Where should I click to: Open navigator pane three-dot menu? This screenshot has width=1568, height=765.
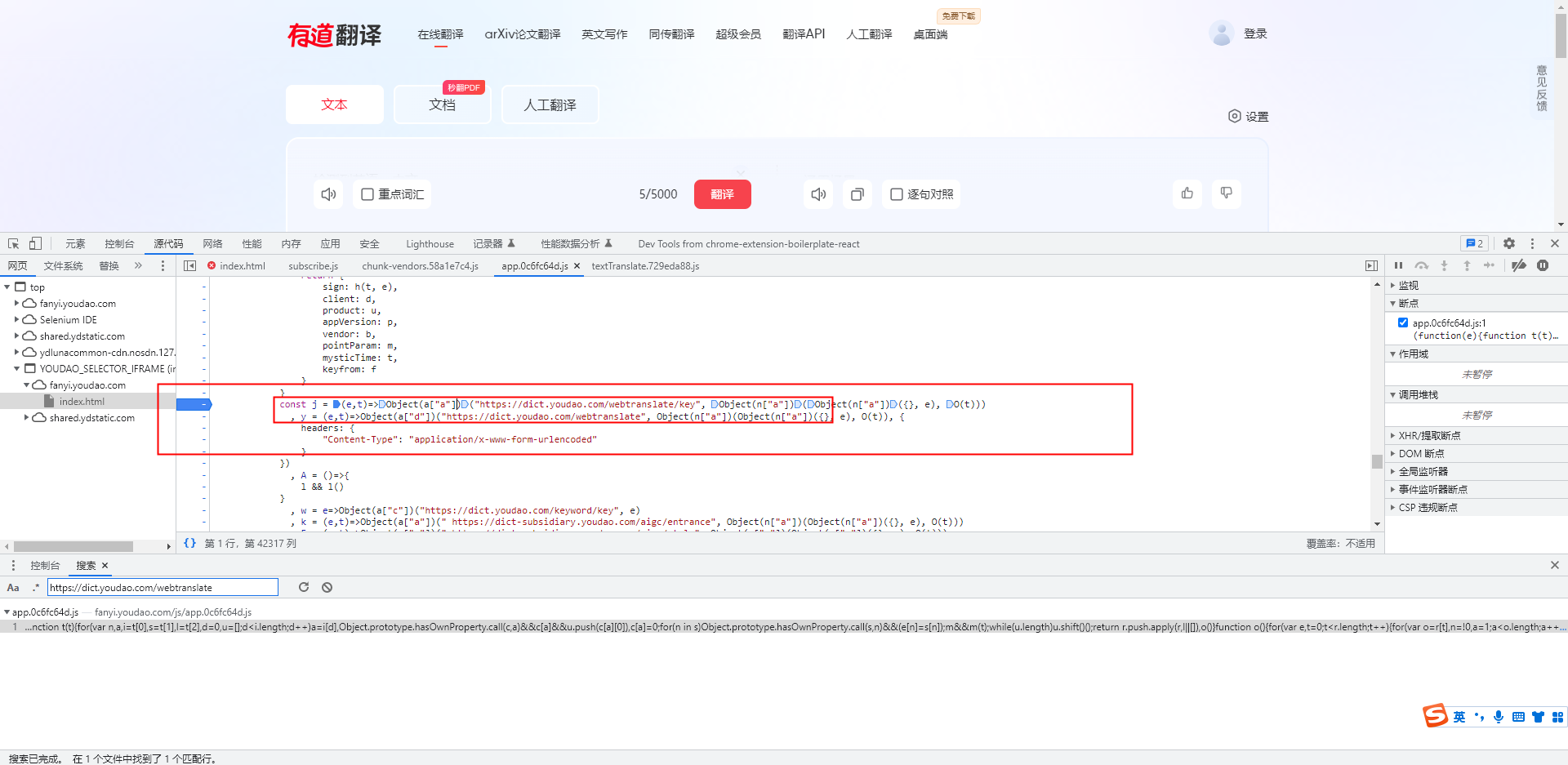pyautogui.click(x=163, y=265)
